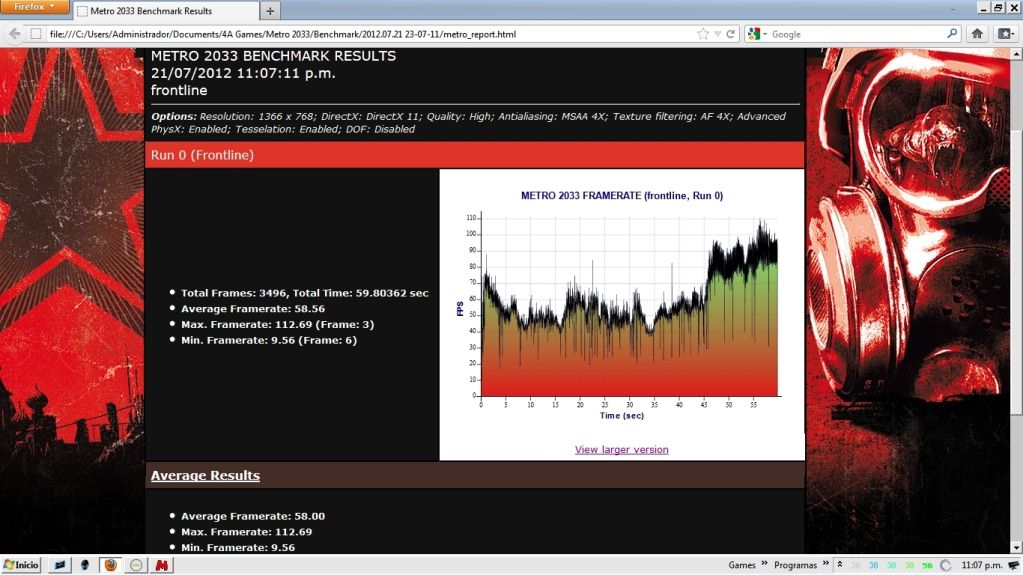Show hidden system tray icons
Screen dimensions: 1023x575
pyautogui.click(x=840, y=564)
